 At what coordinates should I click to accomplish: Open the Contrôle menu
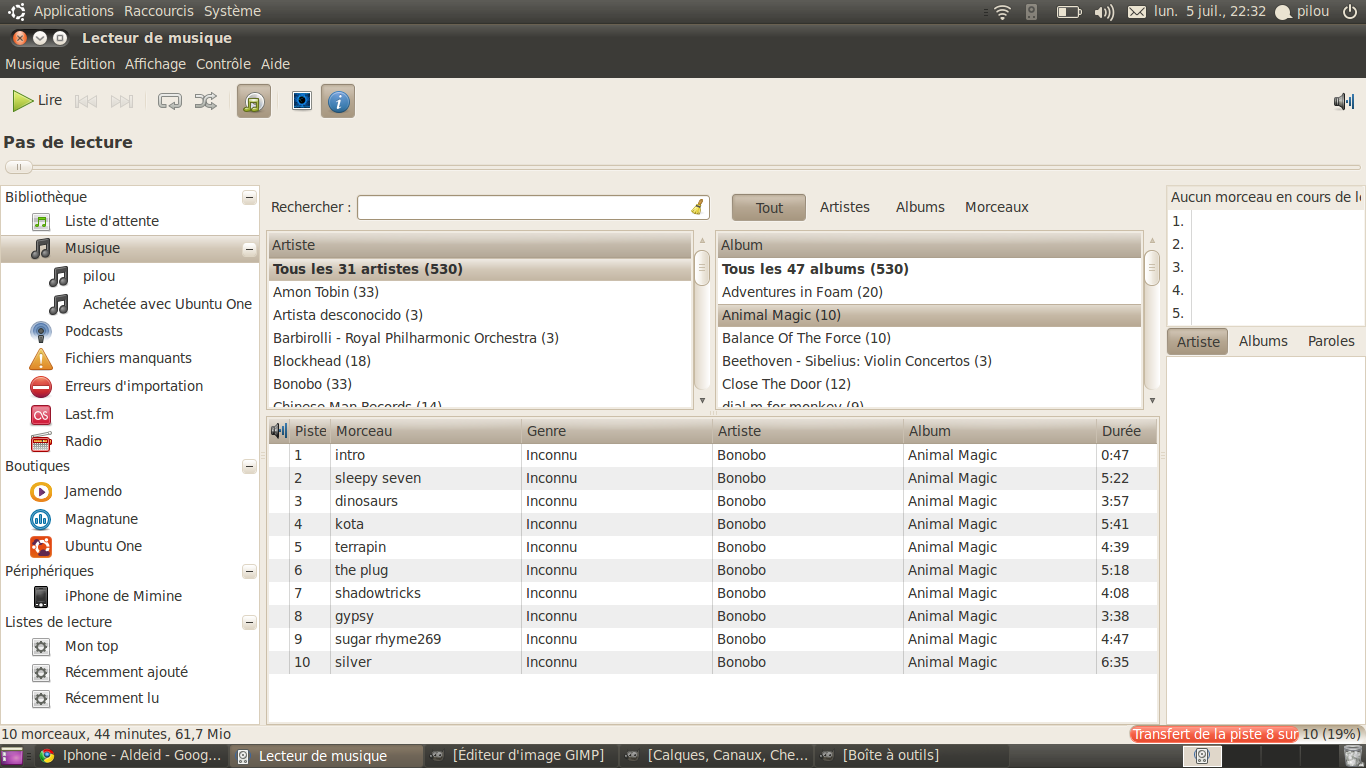[223, 64]
